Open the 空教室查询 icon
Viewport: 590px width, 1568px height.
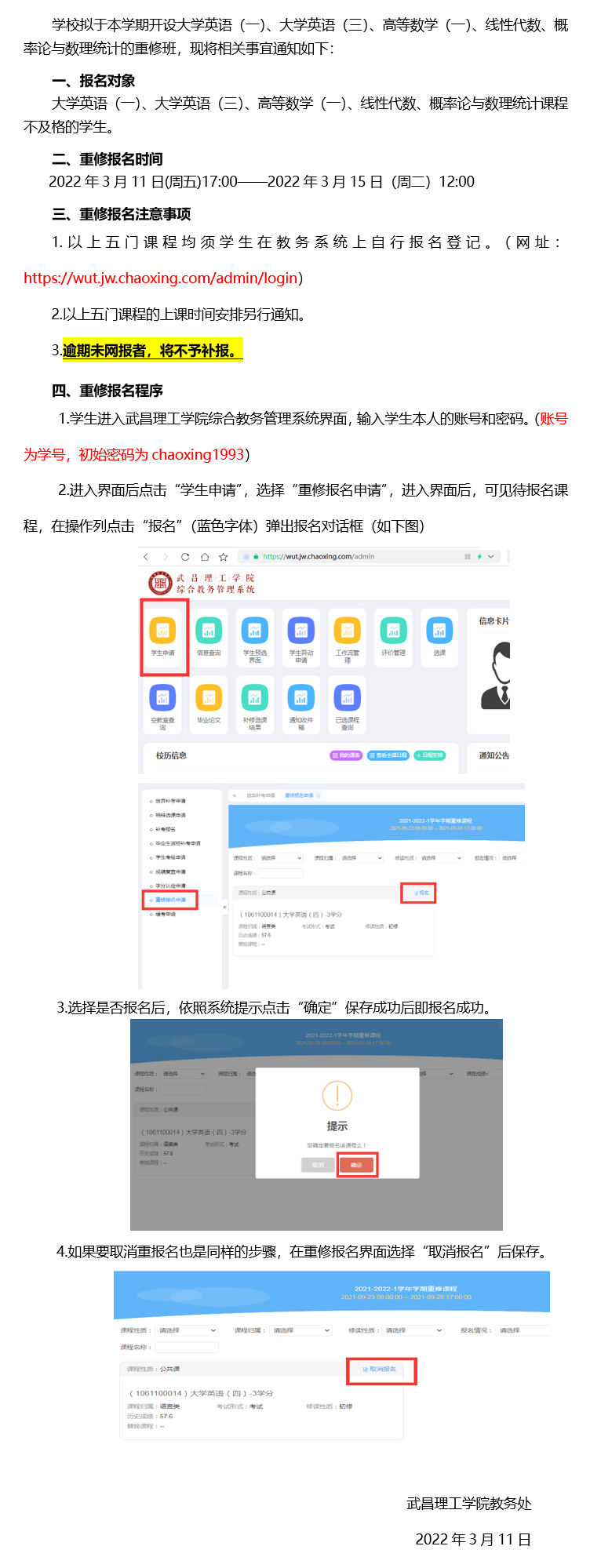(162, 697)
